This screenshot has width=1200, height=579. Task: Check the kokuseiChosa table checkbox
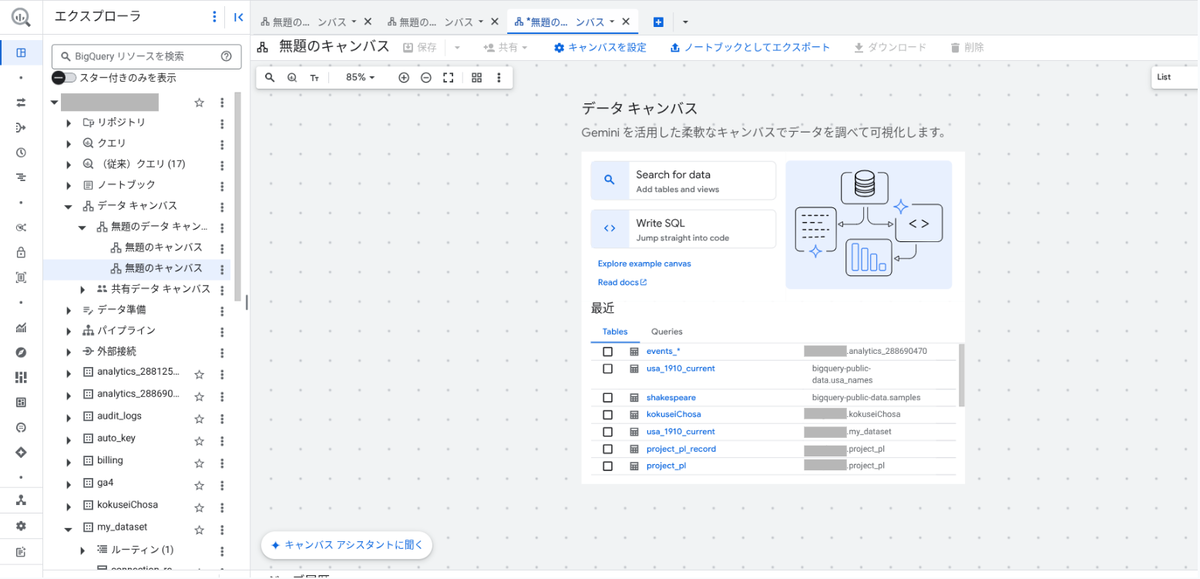point(608,414)
